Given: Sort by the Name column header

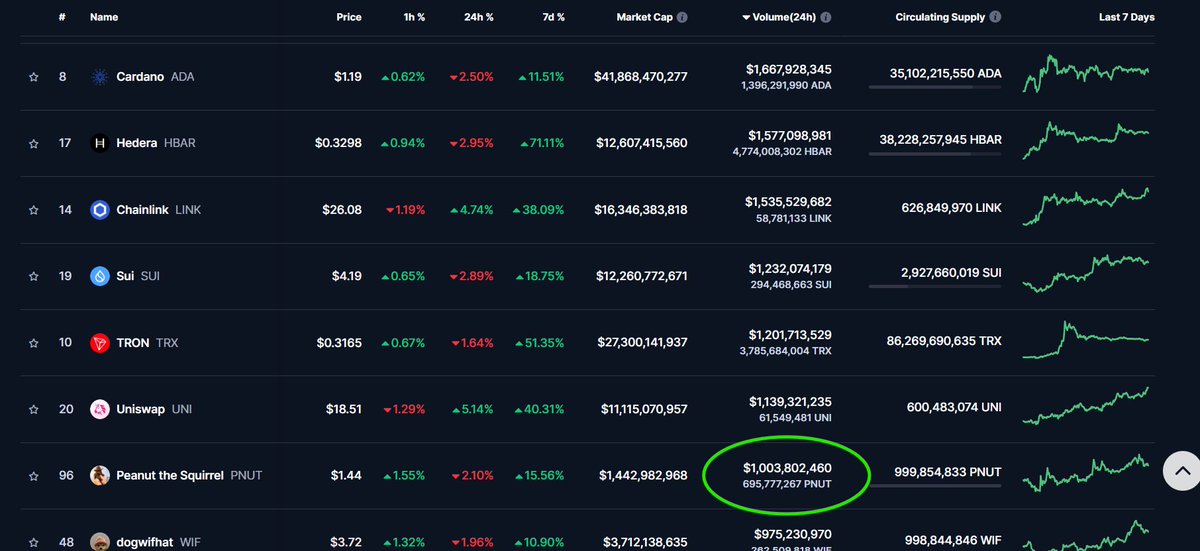Looking at the screenshot, I should click(104, 18).
